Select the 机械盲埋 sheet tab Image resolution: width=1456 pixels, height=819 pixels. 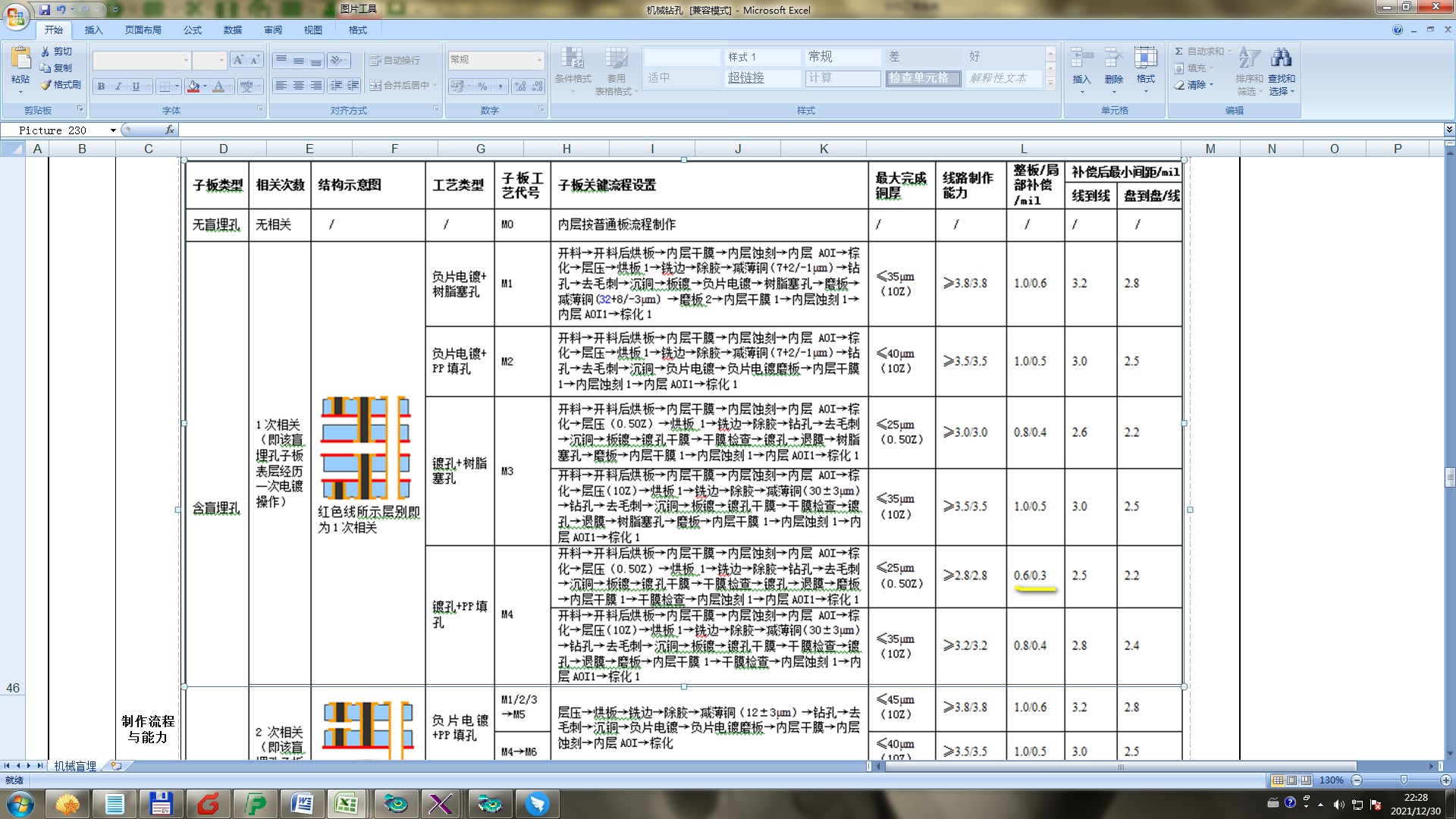click(75, 766)
